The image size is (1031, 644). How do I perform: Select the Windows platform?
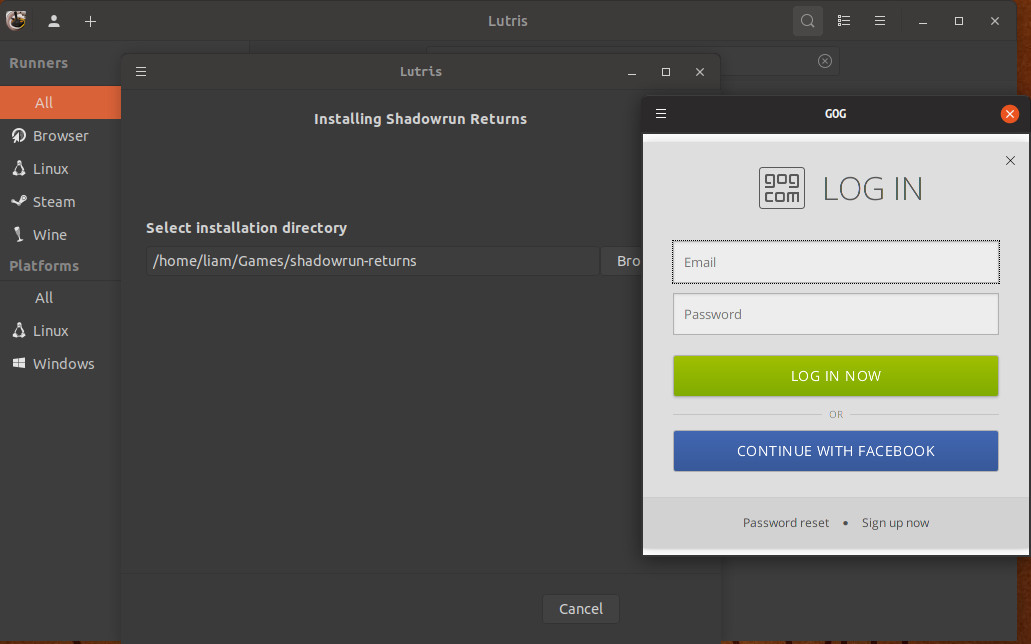click(x=60, y=363)
